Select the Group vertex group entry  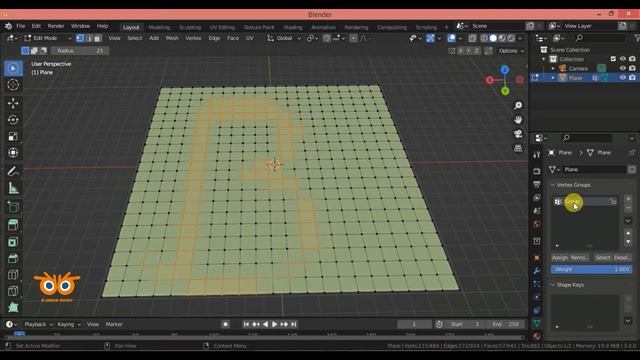(586, 202)
